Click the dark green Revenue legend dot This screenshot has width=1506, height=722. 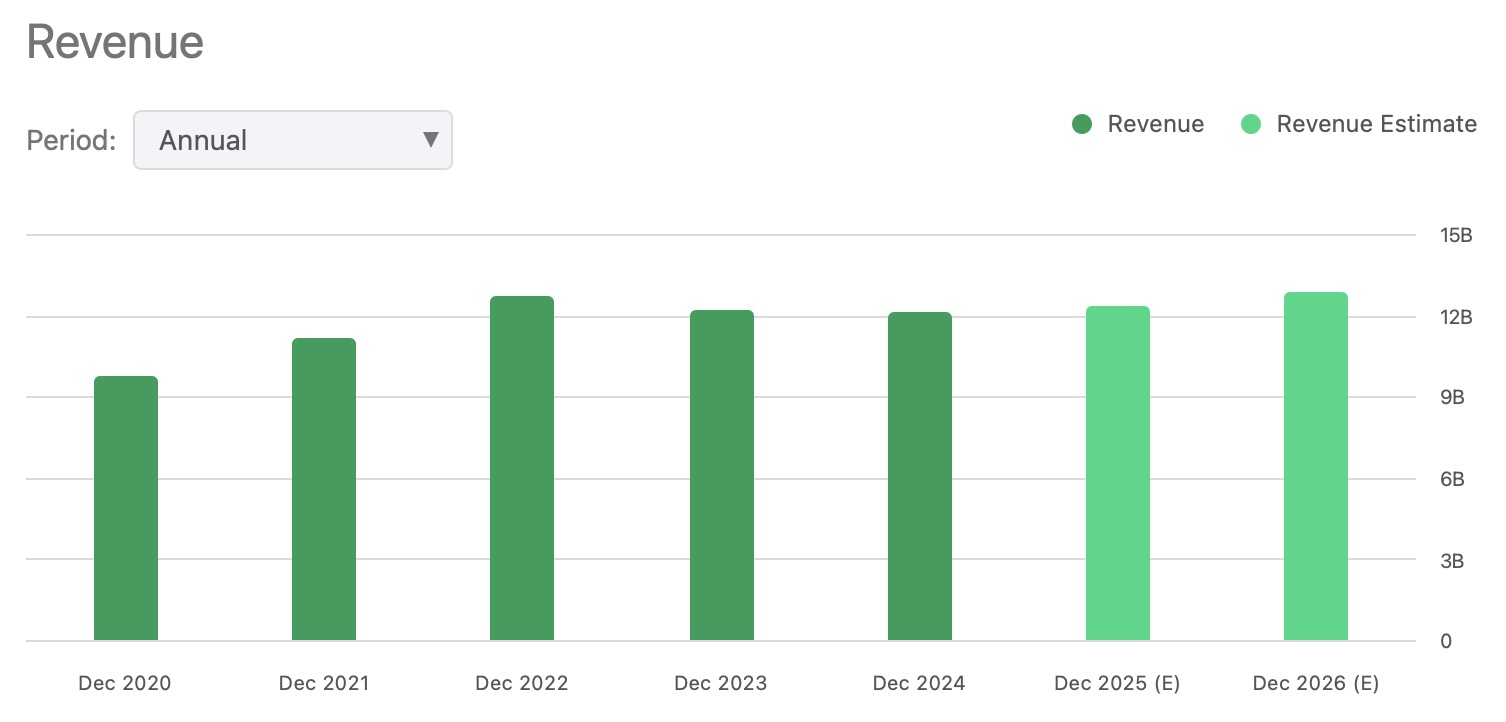[1081, 125]
